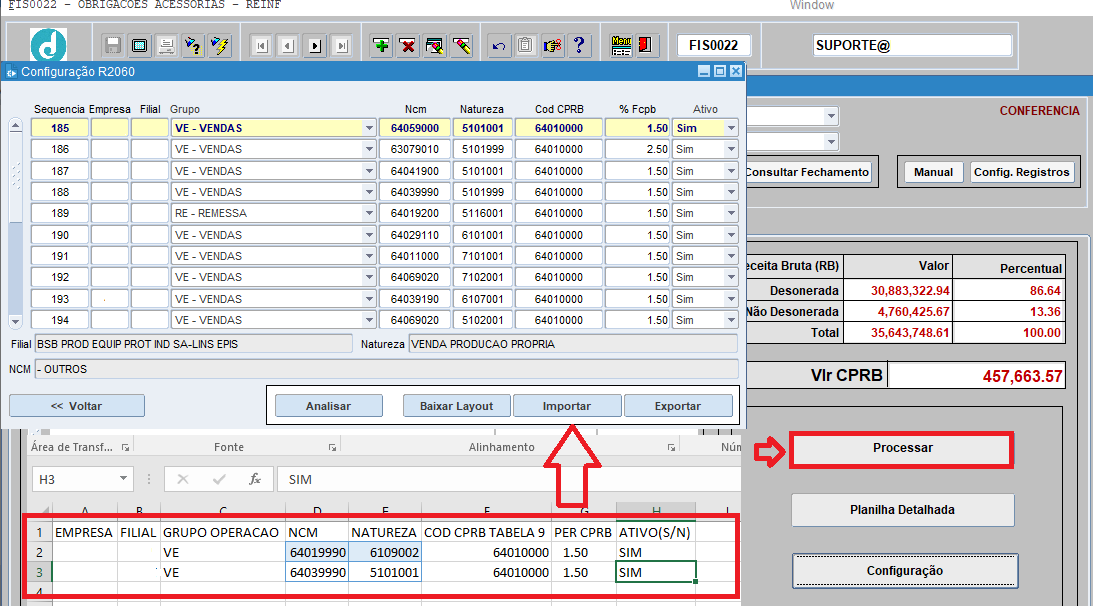Click the green plus Insert Record icon
The height and width of the screenshot is (606, 1093).
click(381, 46)
